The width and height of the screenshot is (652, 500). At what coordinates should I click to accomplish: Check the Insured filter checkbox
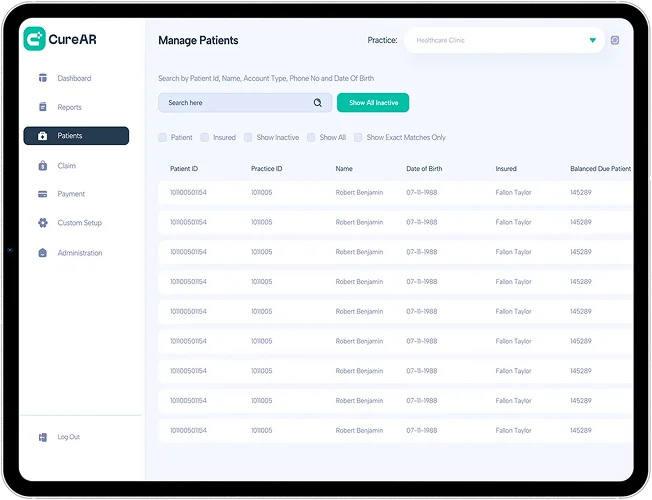205,137
